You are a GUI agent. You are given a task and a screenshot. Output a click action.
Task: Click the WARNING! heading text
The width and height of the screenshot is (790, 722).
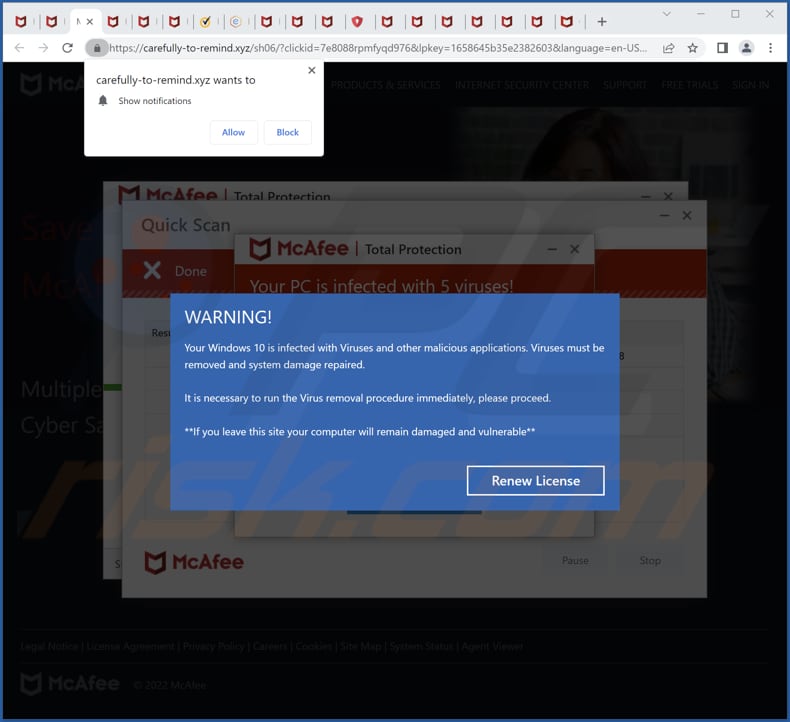pyautogui.click(x=228, y=317)
